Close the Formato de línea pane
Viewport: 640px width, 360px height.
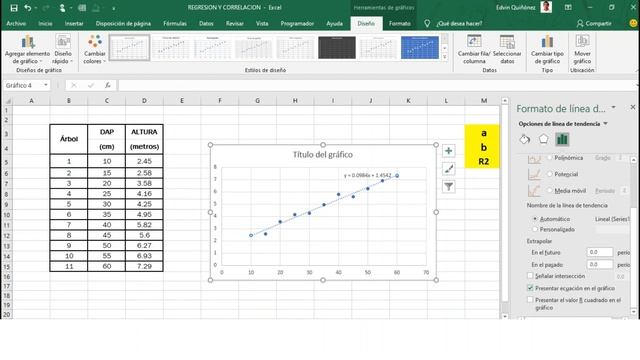pos(633,107)
